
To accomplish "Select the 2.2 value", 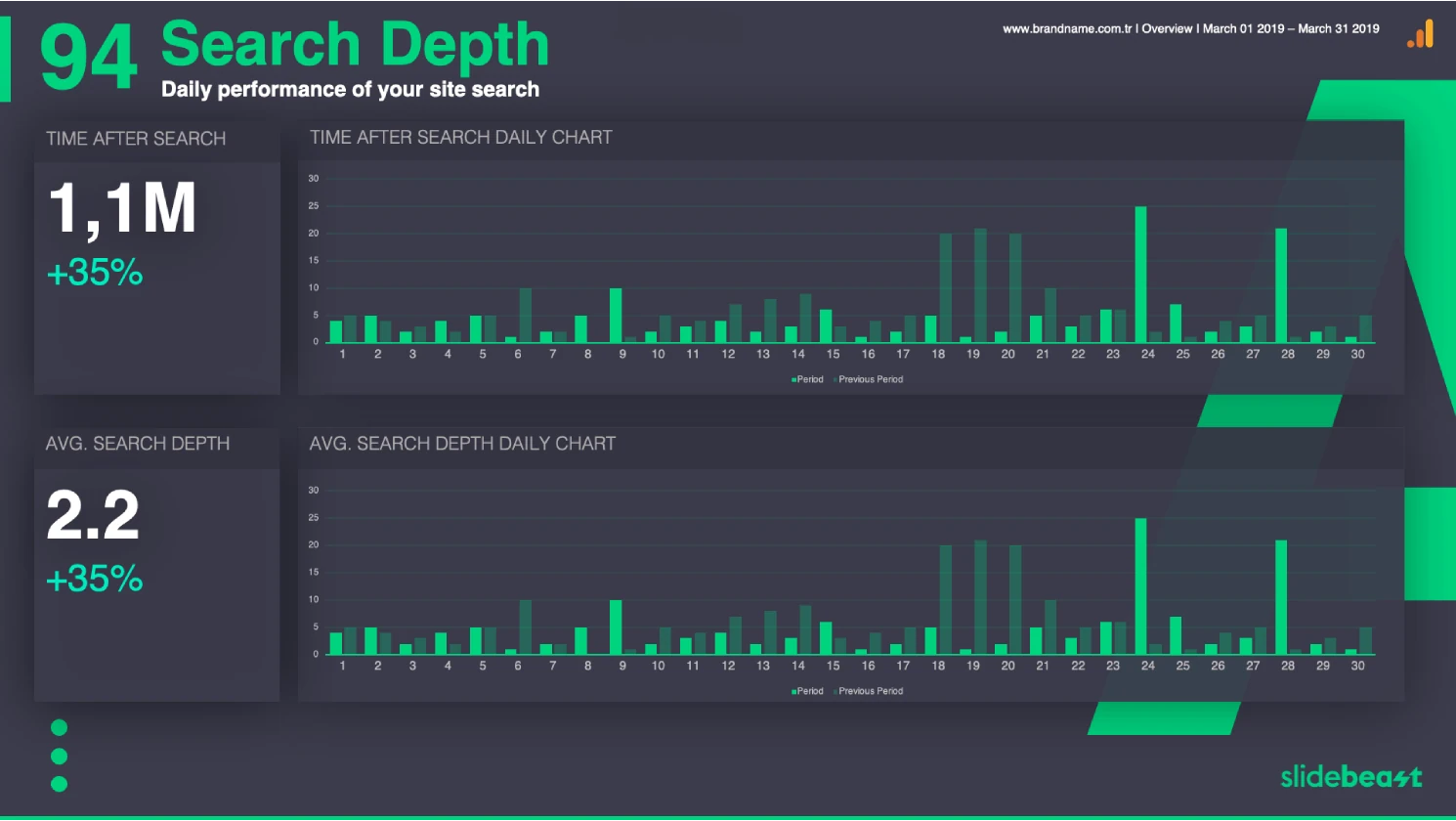I will [93, 515].
